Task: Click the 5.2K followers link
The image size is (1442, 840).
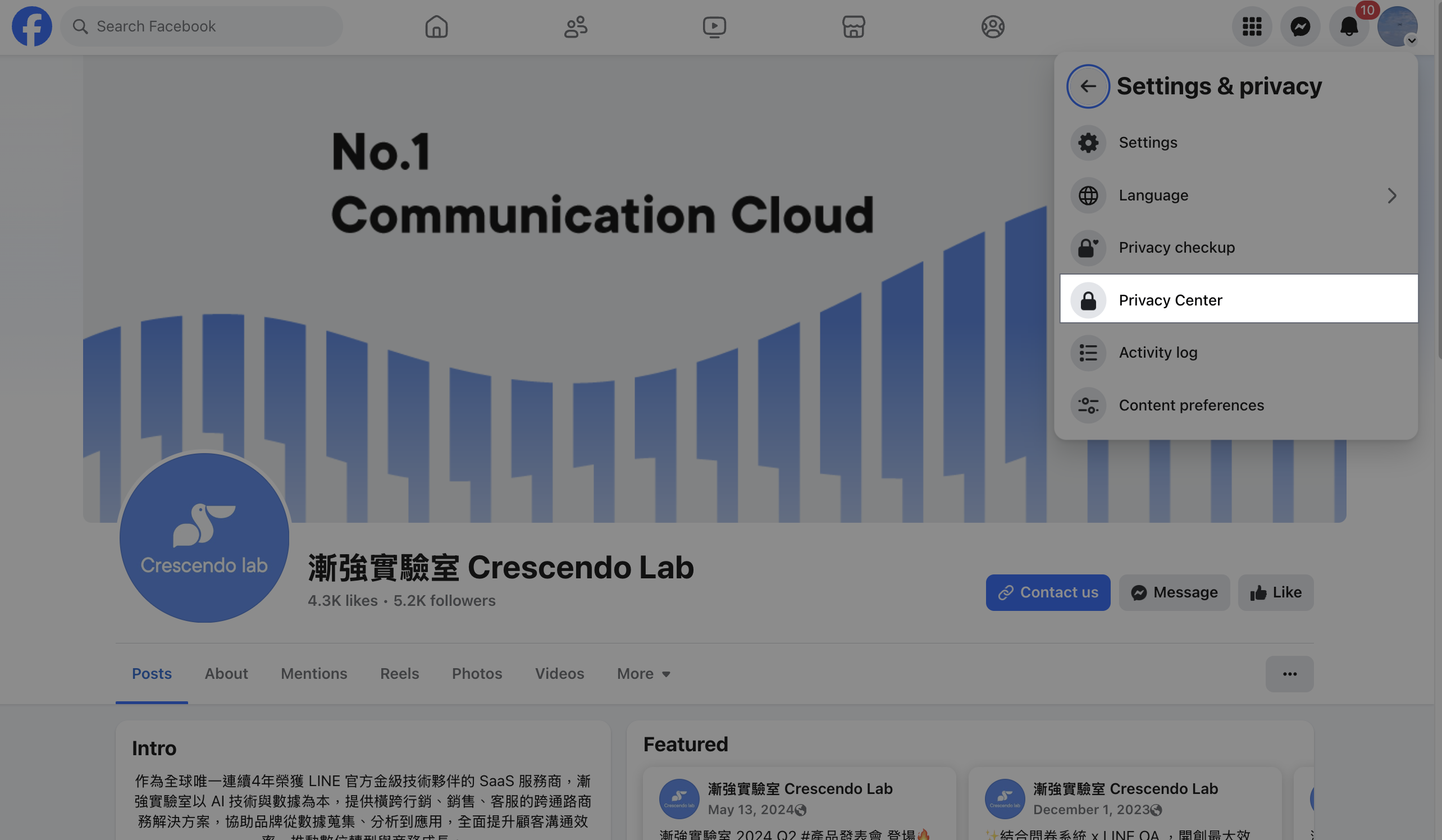Action: coord(444,601)
